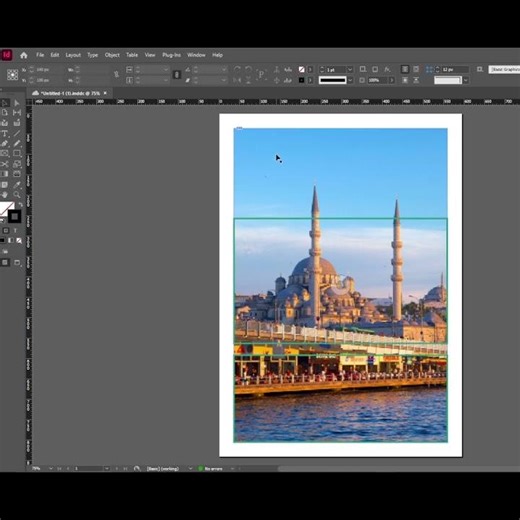Select the Note tool
Screen dimensions: 520x520
pyautogui.click(x=4, y=185)
